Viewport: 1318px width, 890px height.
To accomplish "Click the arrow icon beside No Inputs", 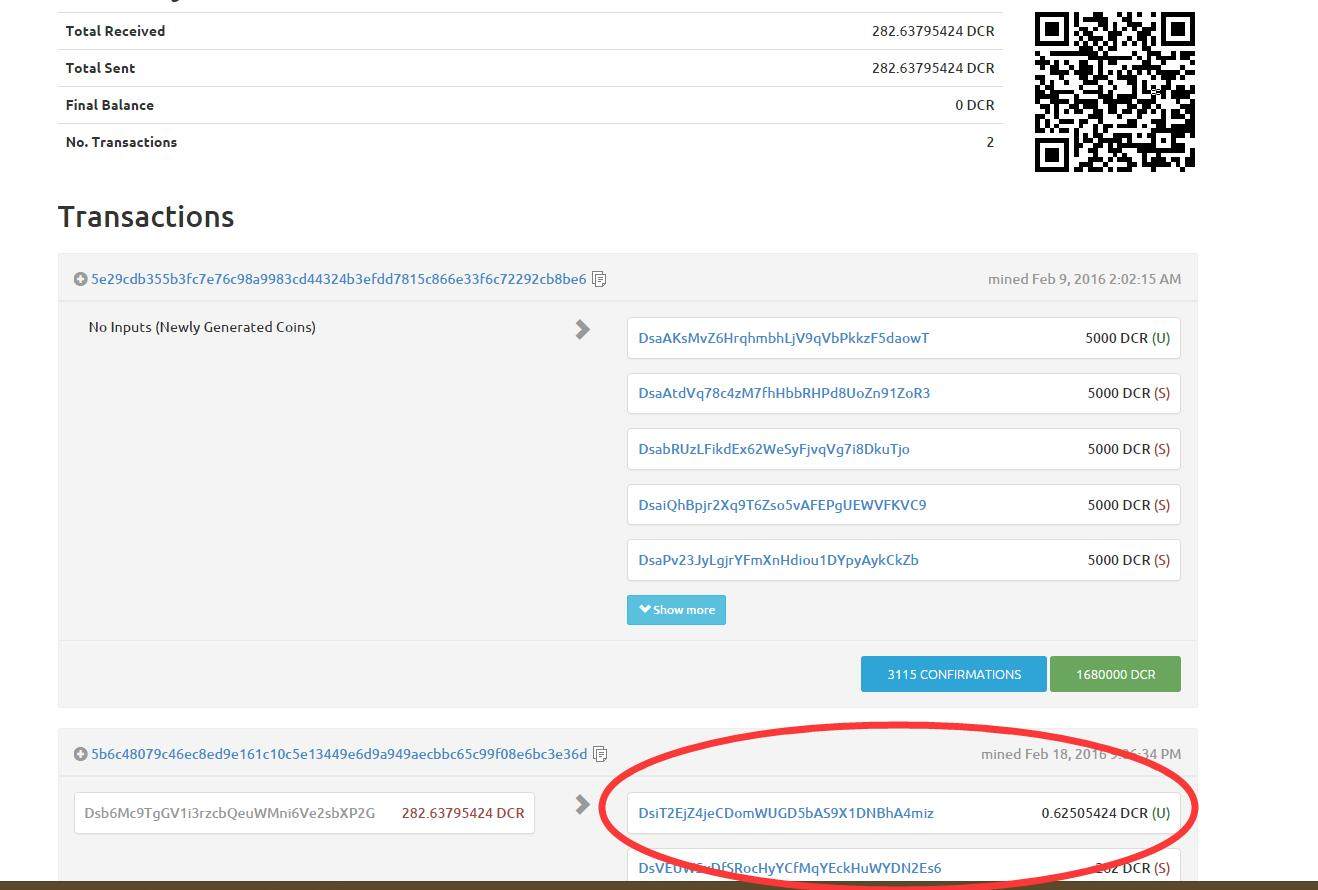I will coord(583,329).
